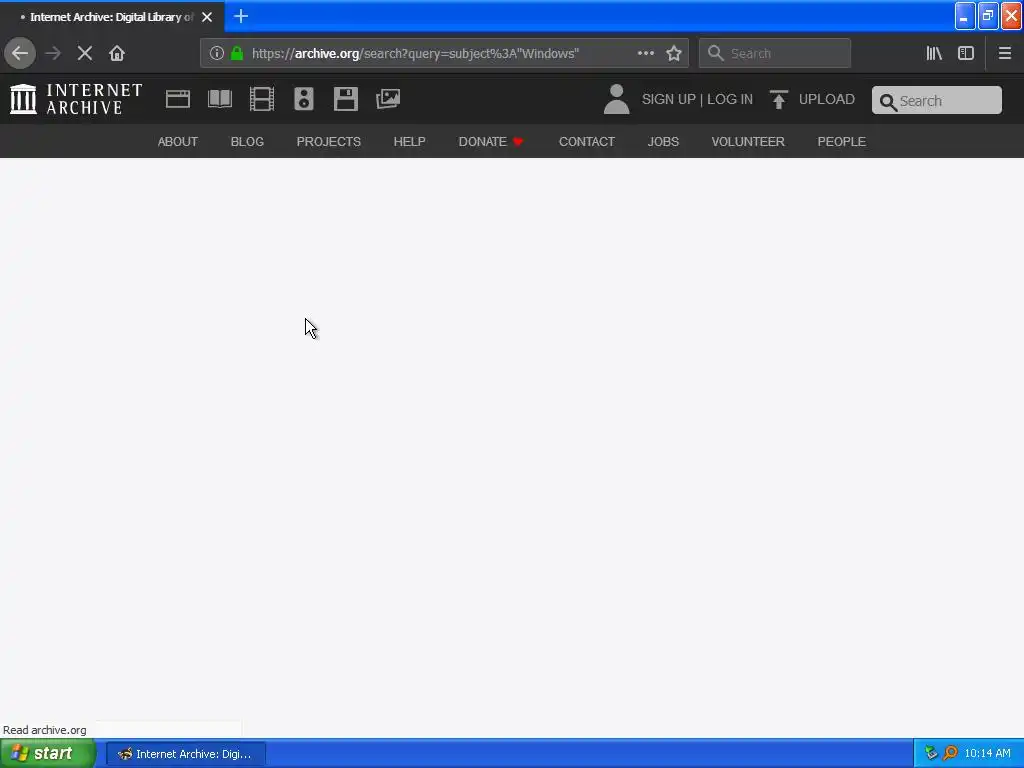Open the PEOPLE nav item
The image size is (1024, 768).
coord(842,142)
